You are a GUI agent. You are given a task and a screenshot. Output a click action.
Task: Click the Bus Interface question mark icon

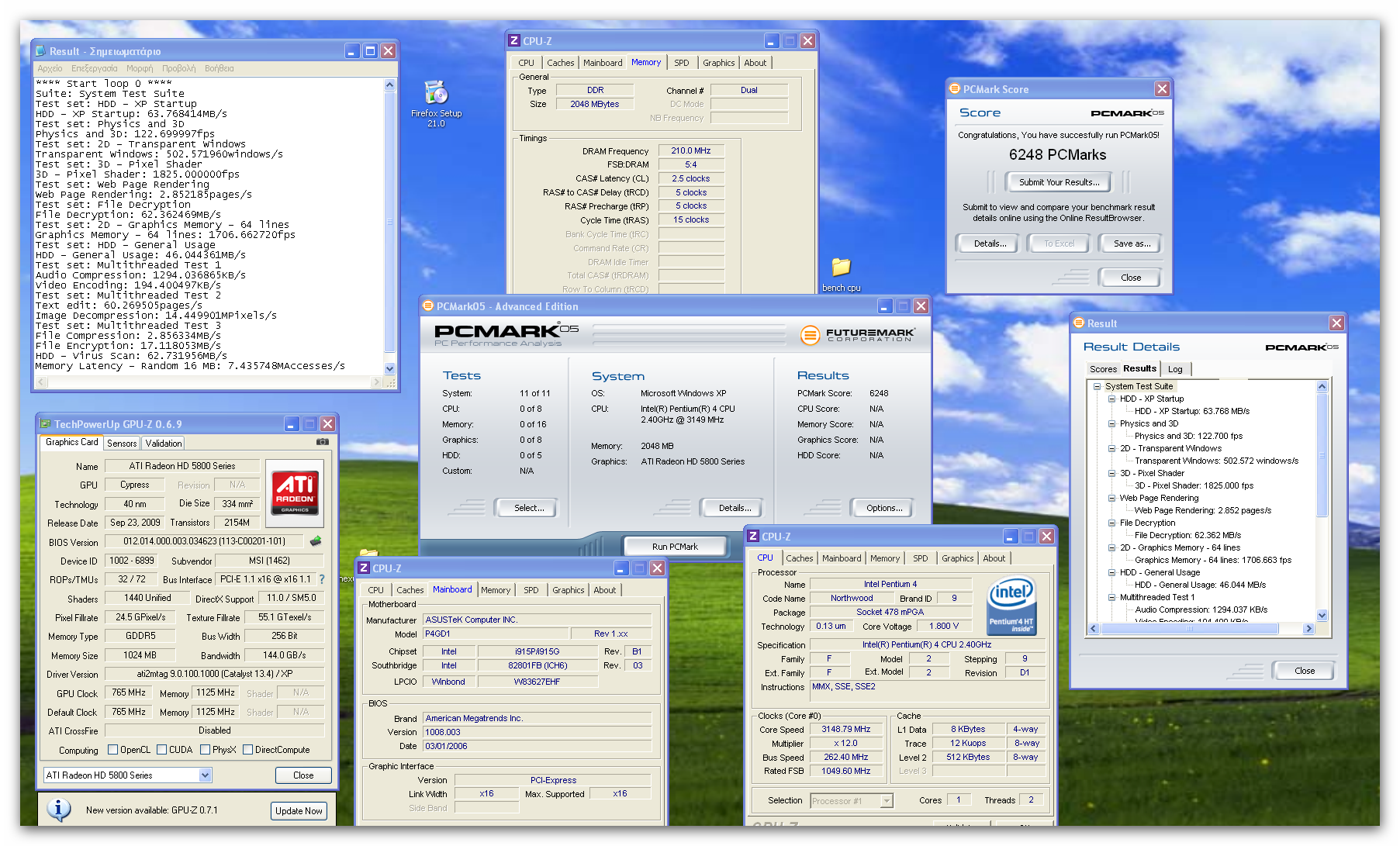(x=322, y=579)
